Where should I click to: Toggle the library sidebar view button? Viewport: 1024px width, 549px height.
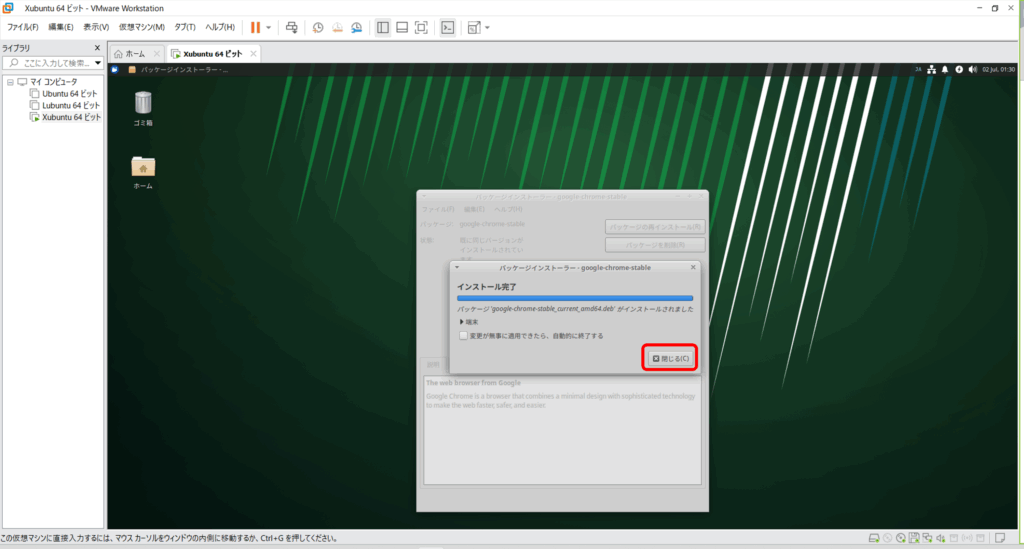click(382, 27)
